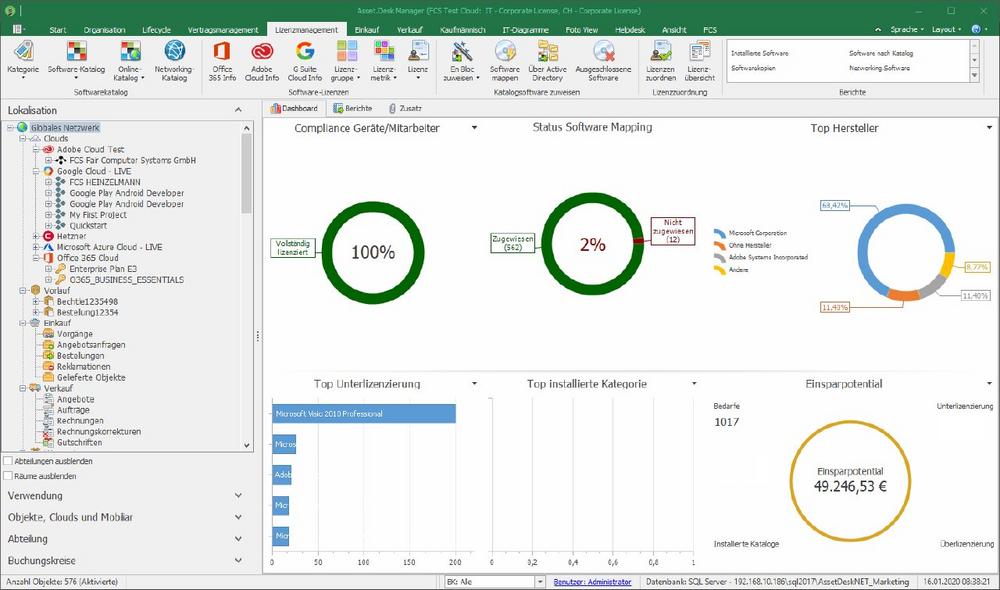
Task: Switch to the Berichte view tab
Action: (x=353, y=108)
